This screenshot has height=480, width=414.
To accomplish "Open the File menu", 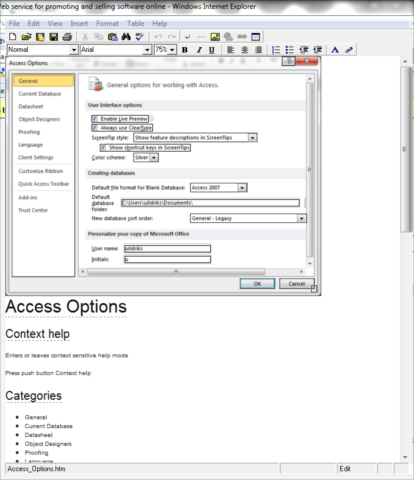I will coord(14,24).
